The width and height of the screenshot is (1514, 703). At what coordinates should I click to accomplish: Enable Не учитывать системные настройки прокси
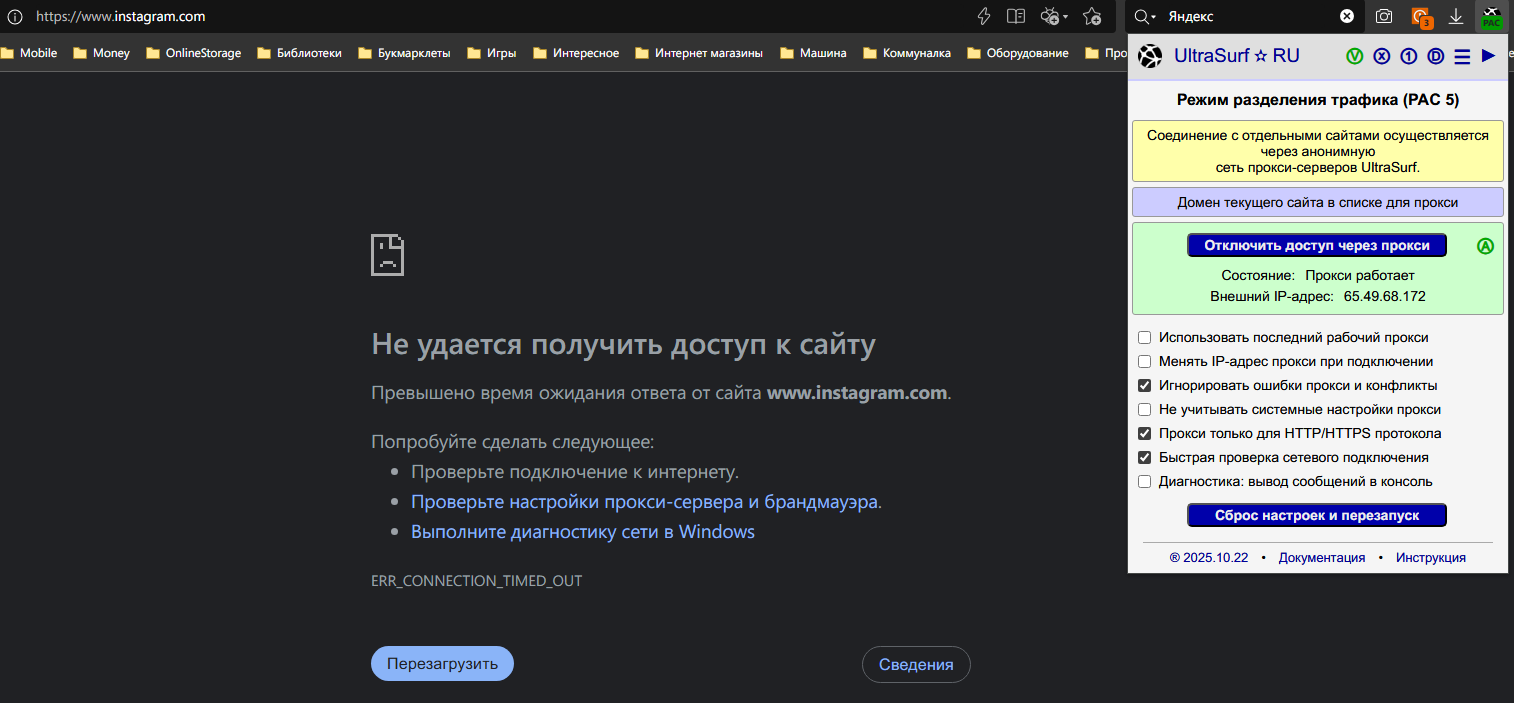[x=1145, y=409]
